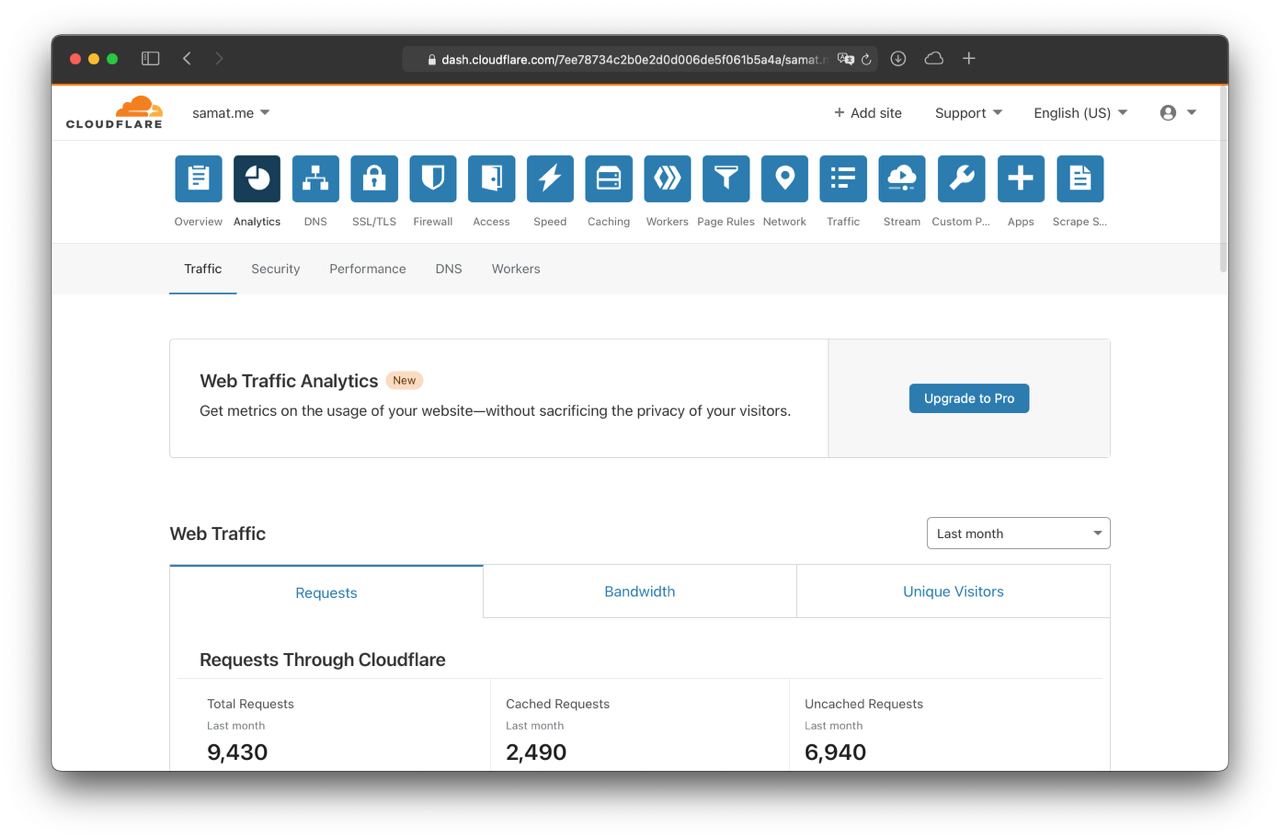Expand the samat.me site selector

pyautogui.click(x=231, y=113)
